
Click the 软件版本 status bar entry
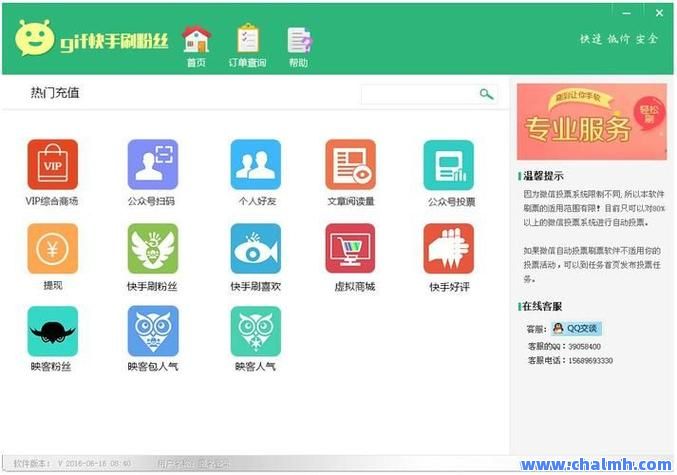coord(72,464)
